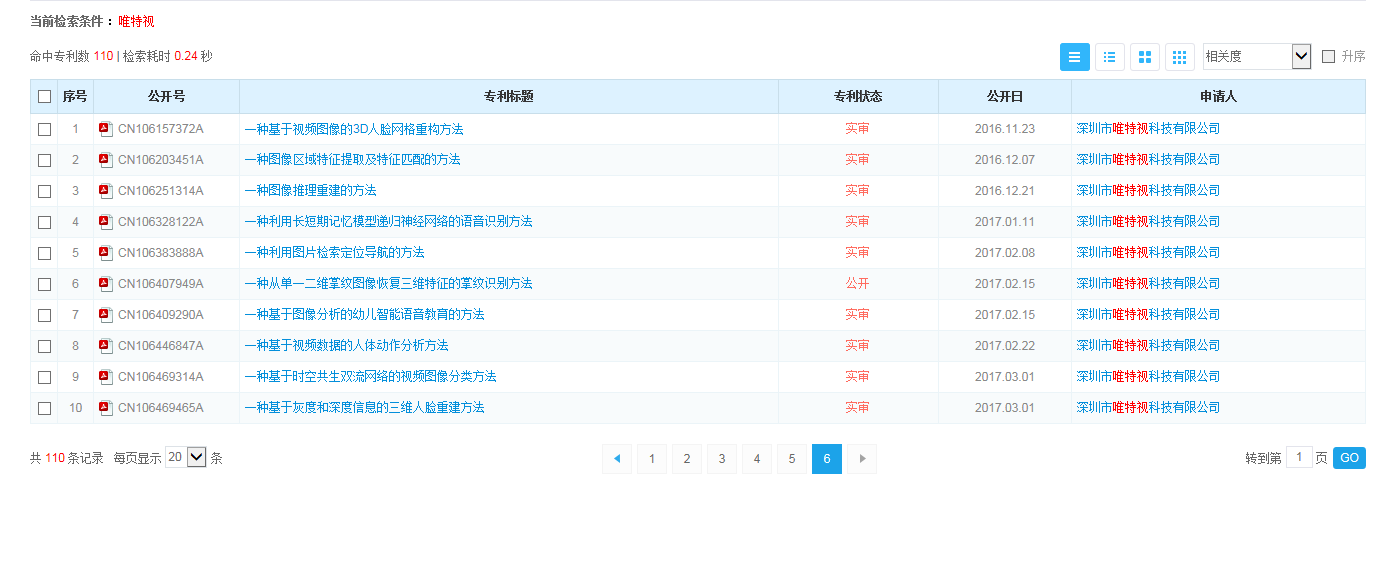1382x569 pixels.
Task: Tick the select-all checkbox in table header
Action: pos(44,97)
